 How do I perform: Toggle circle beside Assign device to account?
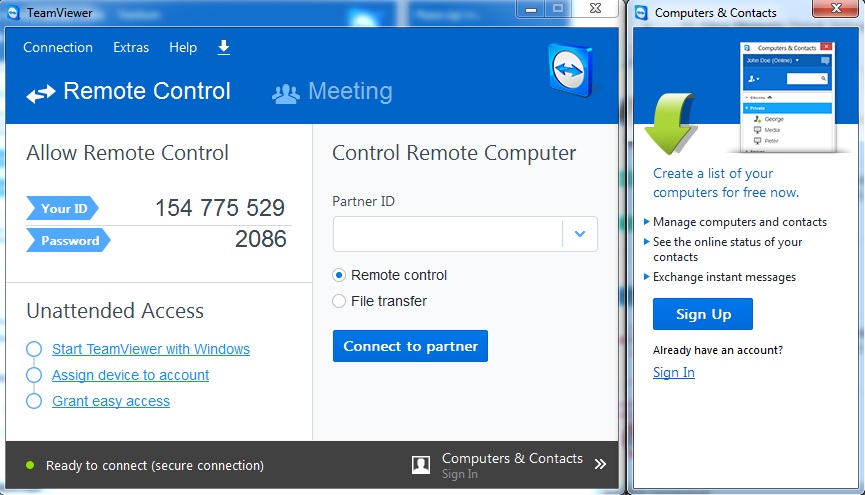pos(34,375)
